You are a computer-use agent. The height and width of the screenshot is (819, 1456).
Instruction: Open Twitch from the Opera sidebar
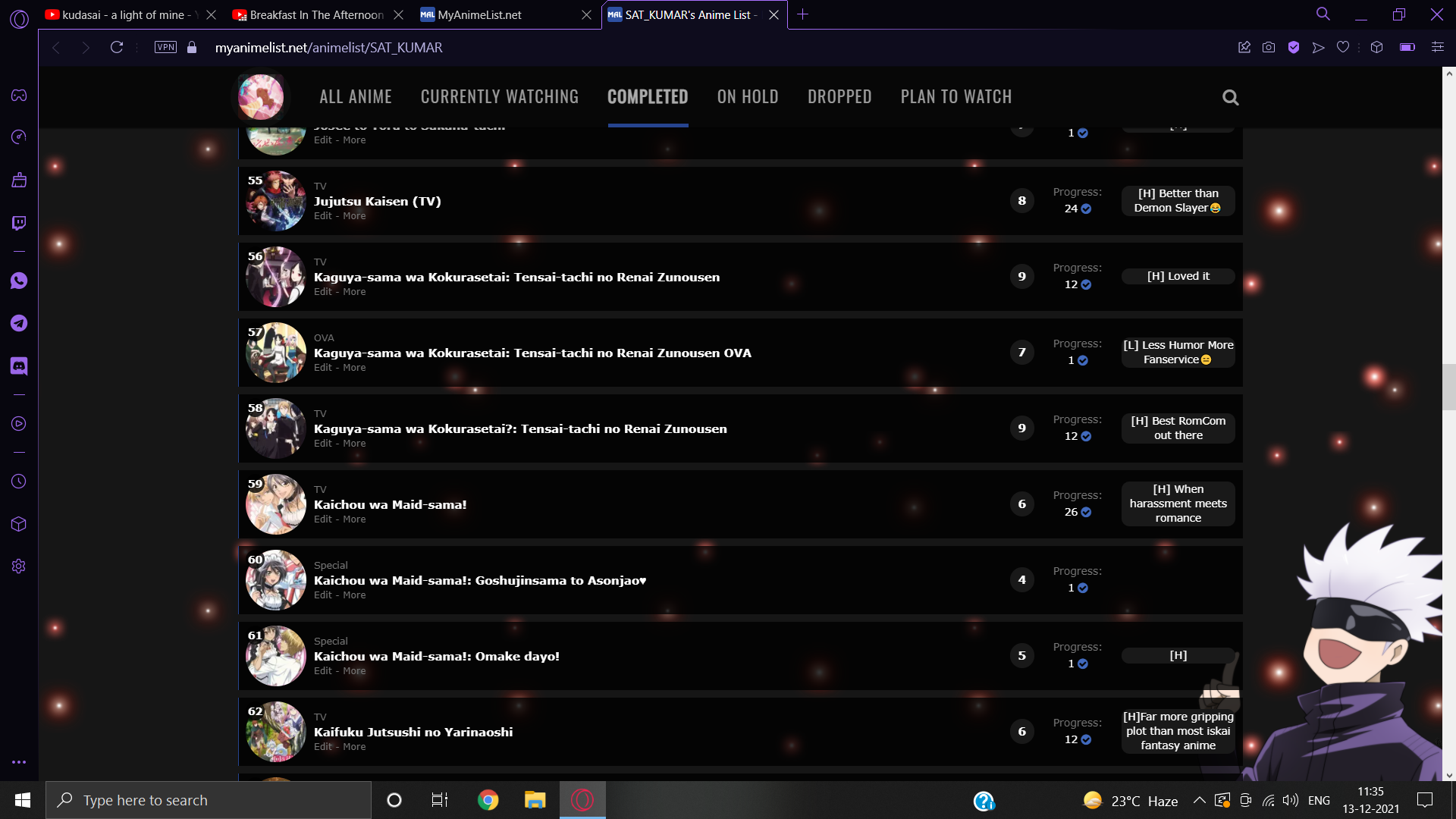19,223
